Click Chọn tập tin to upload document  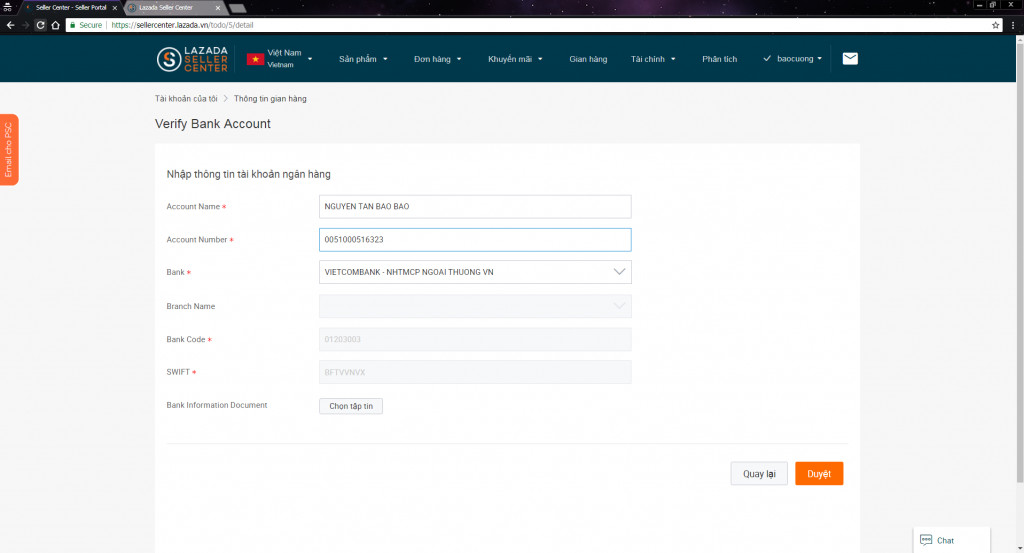click(350, 406)
